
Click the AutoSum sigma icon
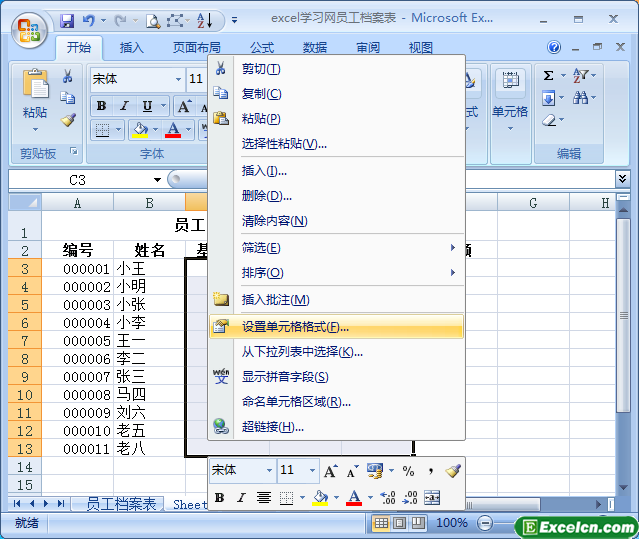(x=549, y=76)
